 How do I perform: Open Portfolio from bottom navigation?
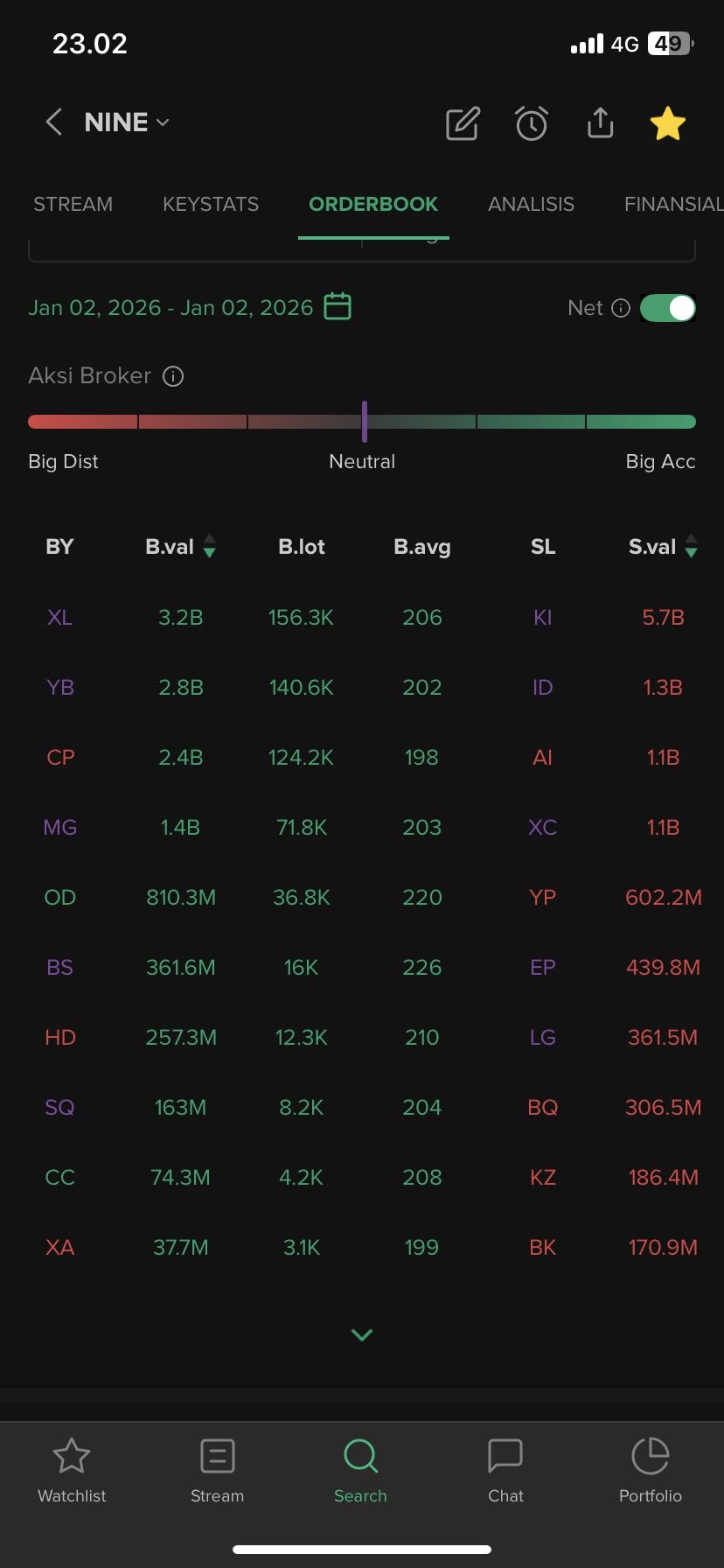pyautogui.click(x=651, y=1470)
